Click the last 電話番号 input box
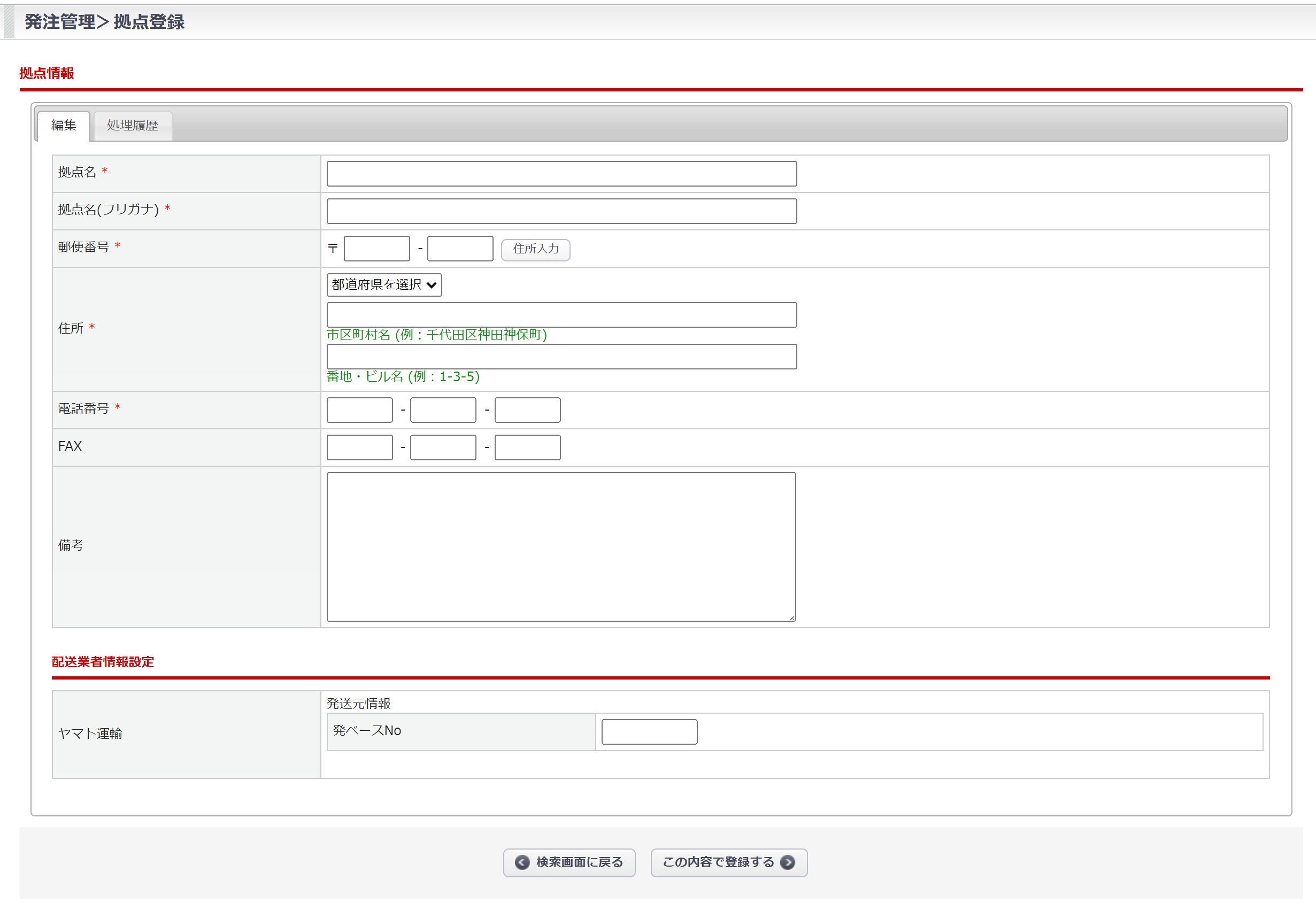 tap(527, 410)
